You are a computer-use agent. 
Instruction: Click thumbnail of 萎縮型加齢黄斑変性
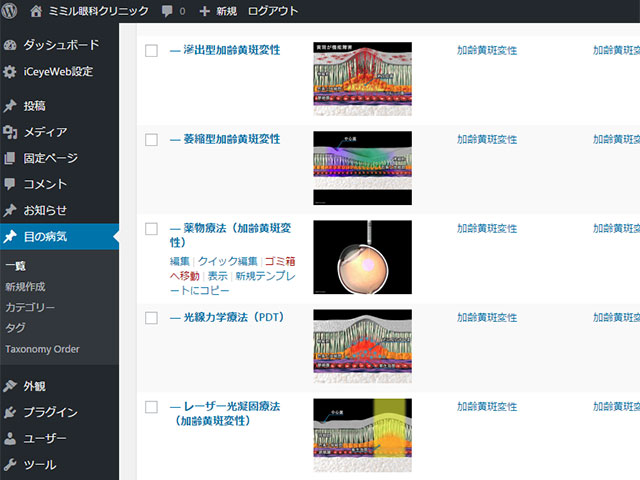tap(362, 168)
